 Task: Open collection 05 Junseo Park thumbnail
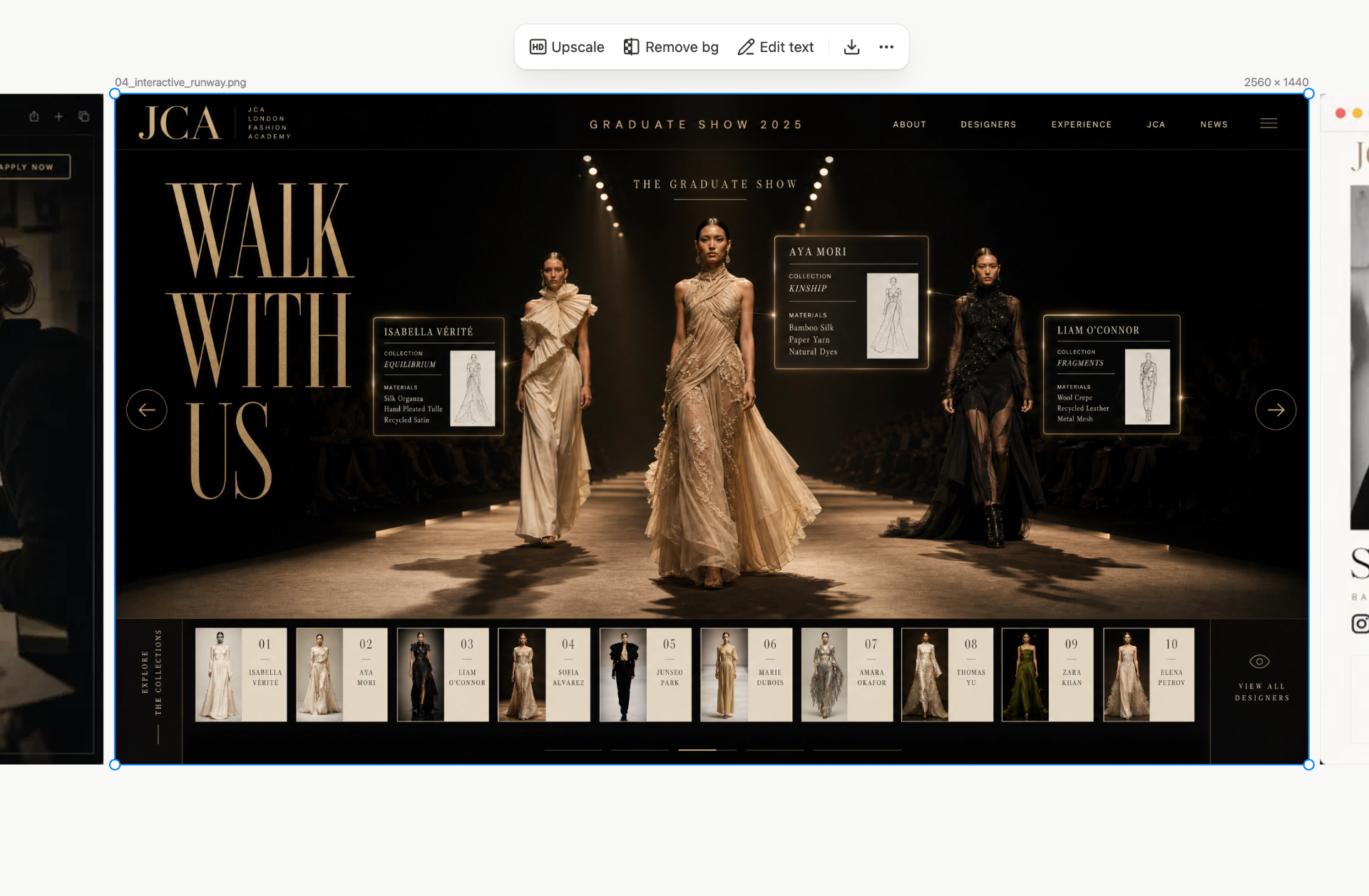pos(645,674)
